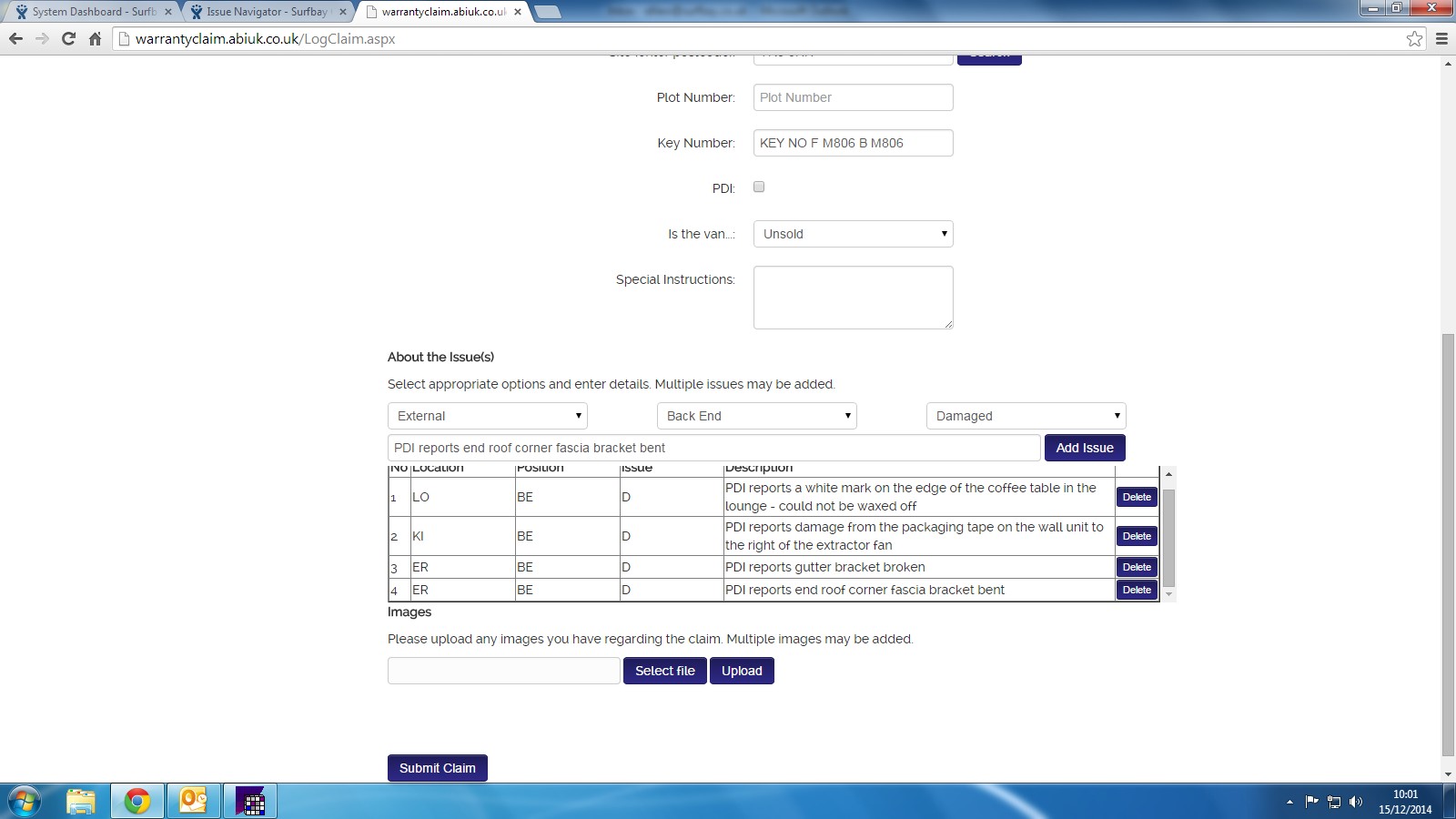Close the warrantyclaim tab

coord(518,12)
